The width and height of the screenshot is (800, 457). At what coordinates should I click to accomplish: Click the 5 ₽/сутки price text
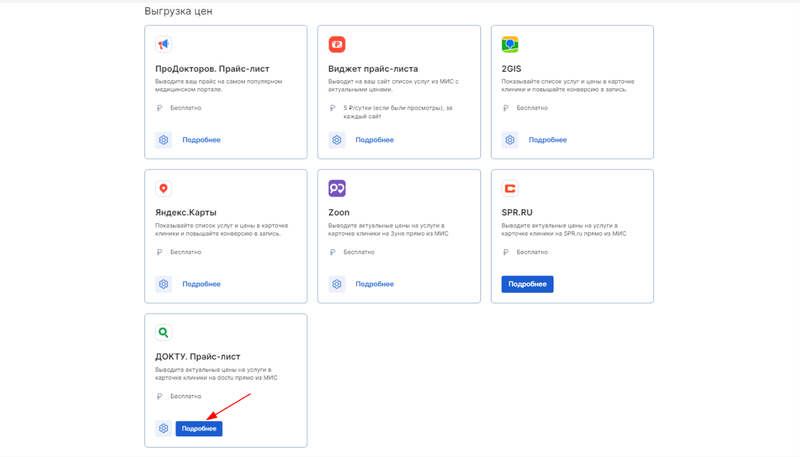[x=398, y=112]
